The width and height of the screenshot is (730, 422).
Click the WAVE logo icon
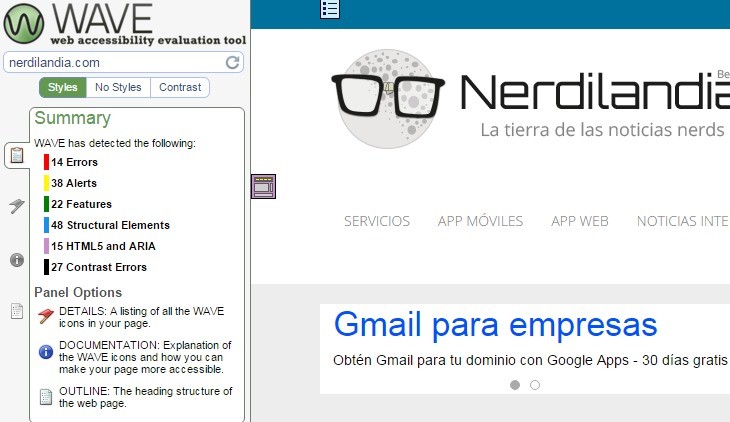[24, 23]
